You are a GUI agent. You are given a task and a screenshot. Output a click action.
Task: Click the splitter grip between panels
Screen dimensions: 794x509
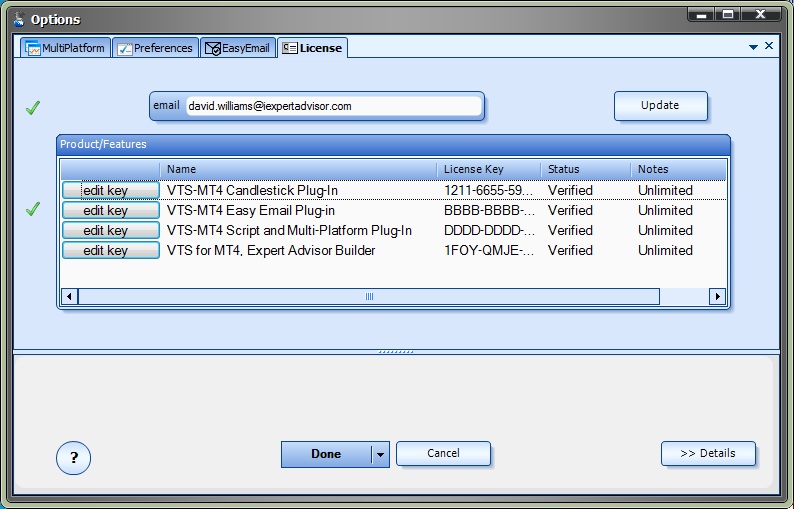(396, 351)
